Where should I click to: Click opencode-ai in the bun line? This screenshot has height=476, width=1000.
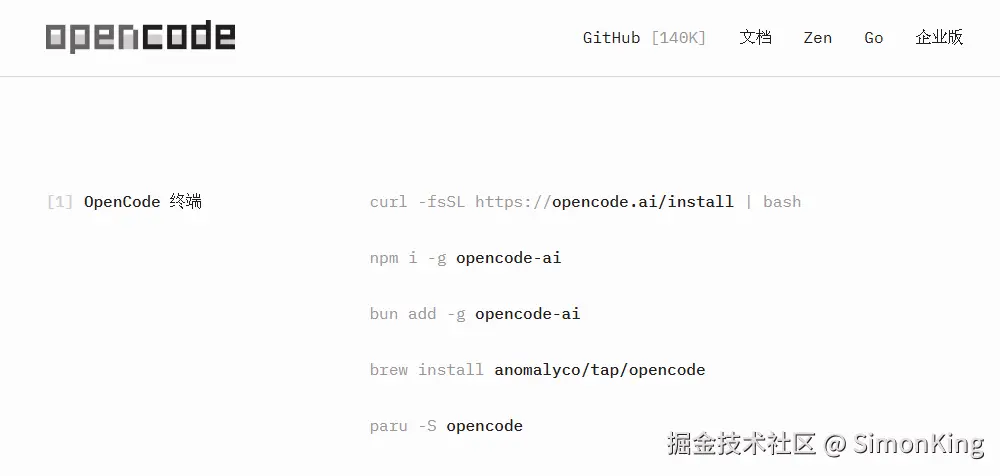528,314
